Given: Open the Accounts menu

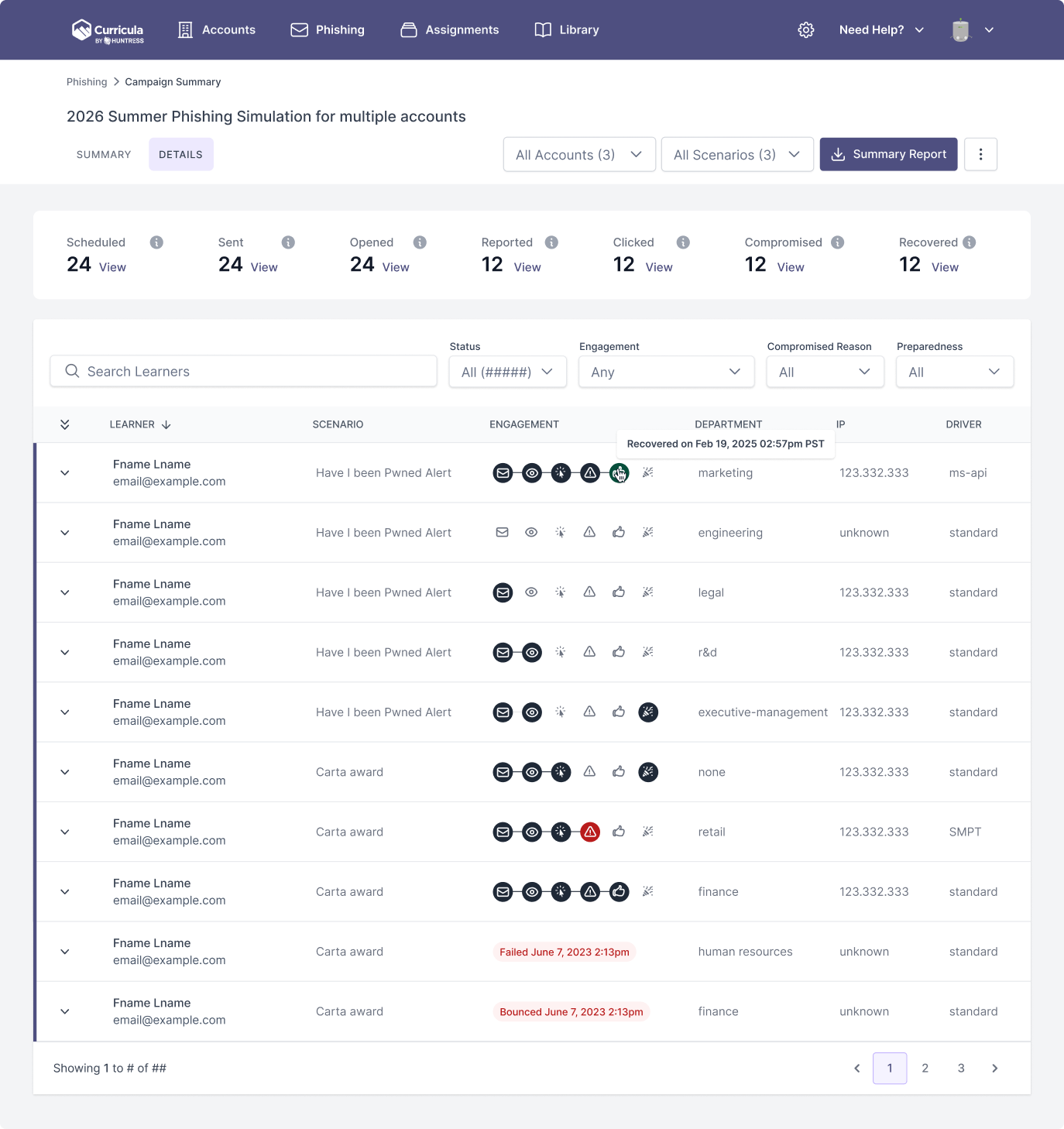Looking at the screenshot, I should [x=217, y=30].
